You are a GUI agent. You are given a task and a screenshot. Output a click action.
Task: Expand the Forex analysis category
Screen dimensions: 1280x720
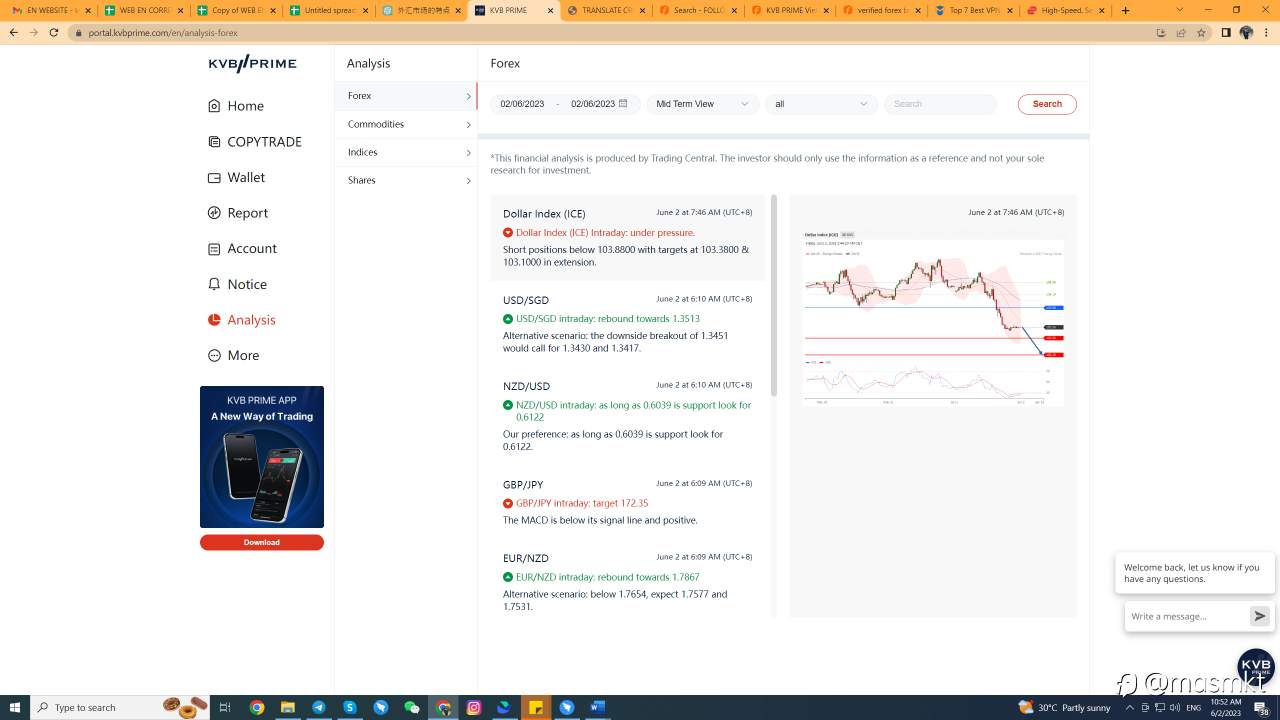point(406,96)
